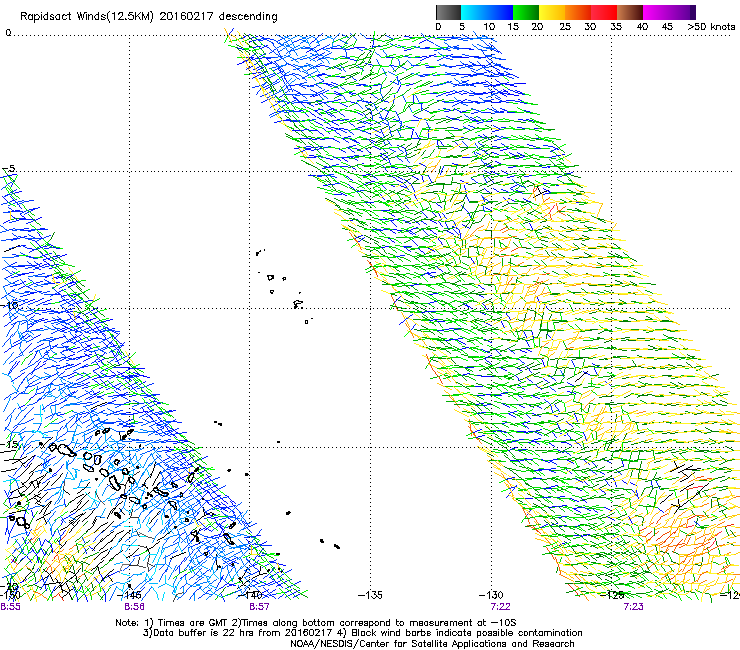
Task: Click the purple '7:23' pass time label
Action: [x=633, y=607]
